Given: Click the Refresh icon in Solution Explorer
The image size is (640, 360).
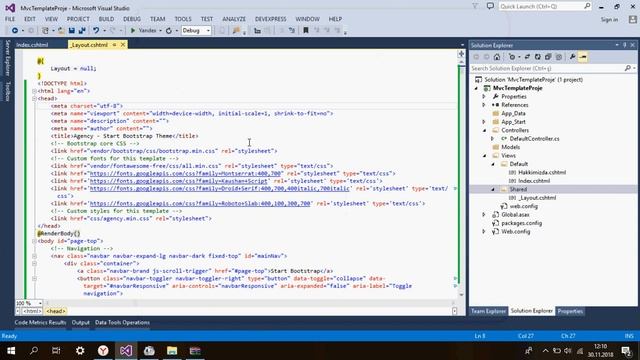Looking at the screenshot, I should tap(538, 57).
